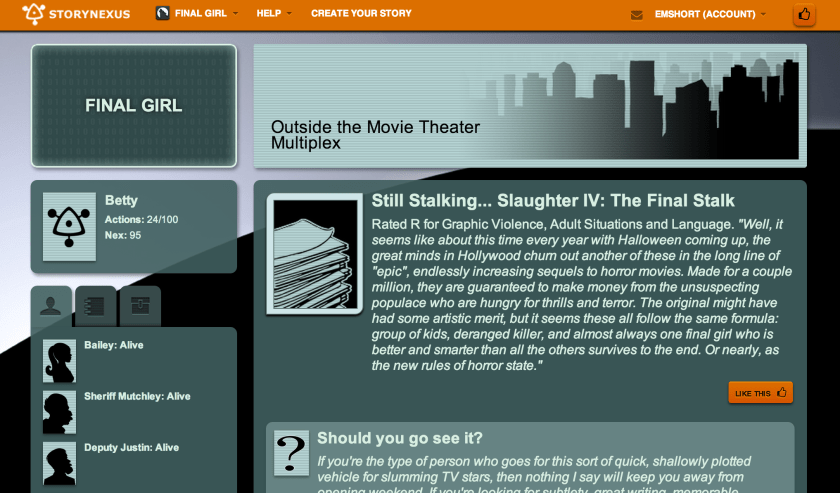This screenshot has height=493, width=840.
Task: Click the stack of papers story card image
Action: click(314, 254)
